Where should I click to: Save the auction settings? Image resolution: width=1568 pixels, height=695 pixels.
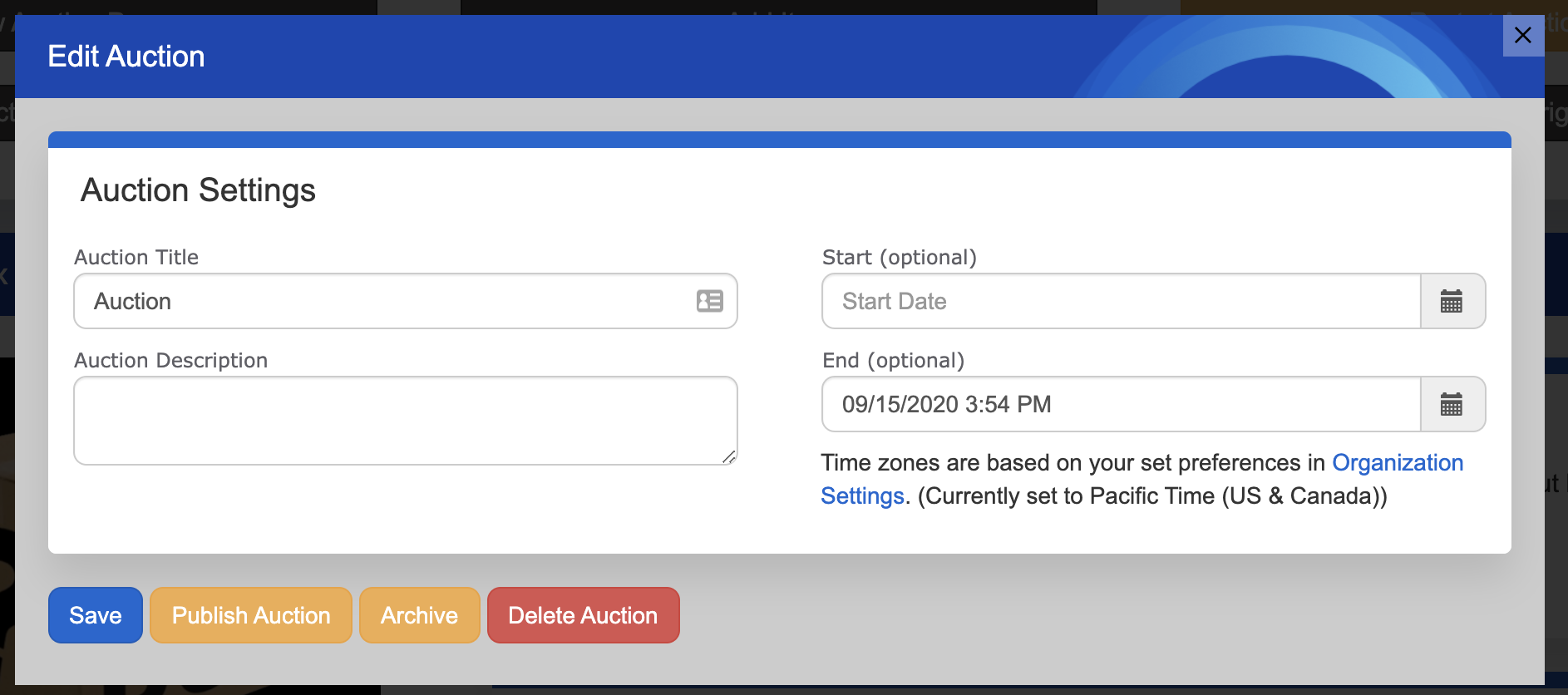[x=95, y=615]
